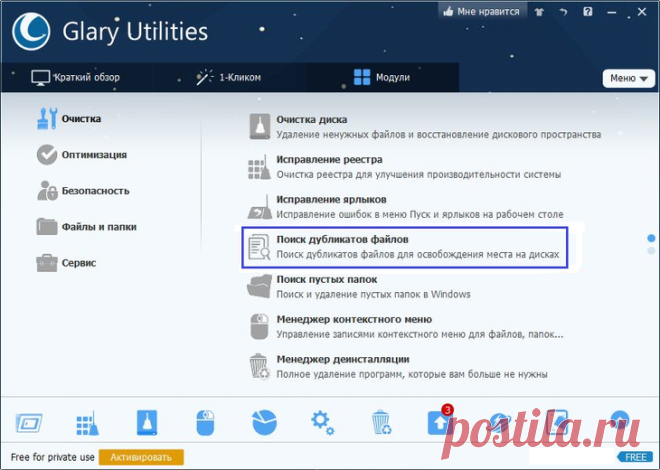Click the Context Menu Manager mouse icon

tap(259, 326)
